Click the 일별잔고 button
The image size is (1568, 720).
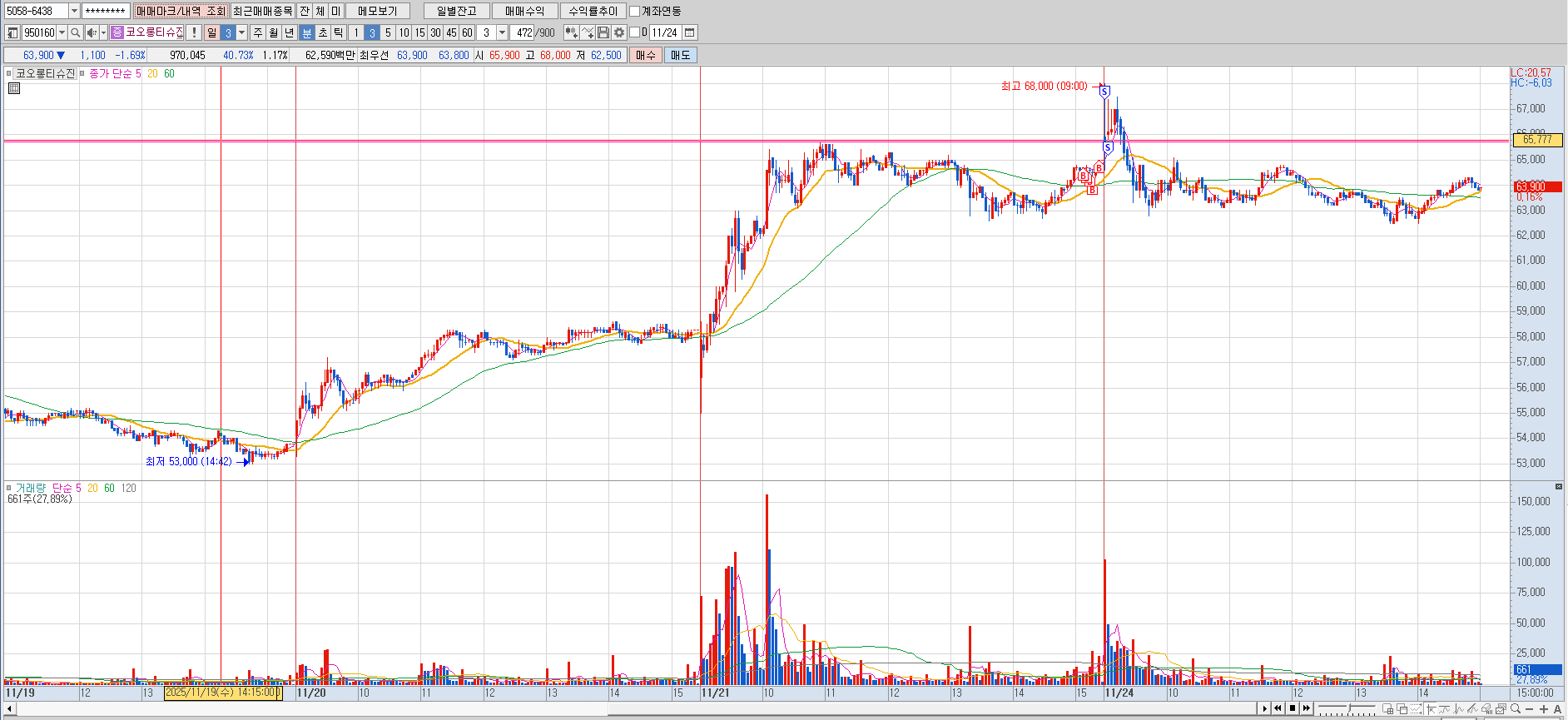457,11
